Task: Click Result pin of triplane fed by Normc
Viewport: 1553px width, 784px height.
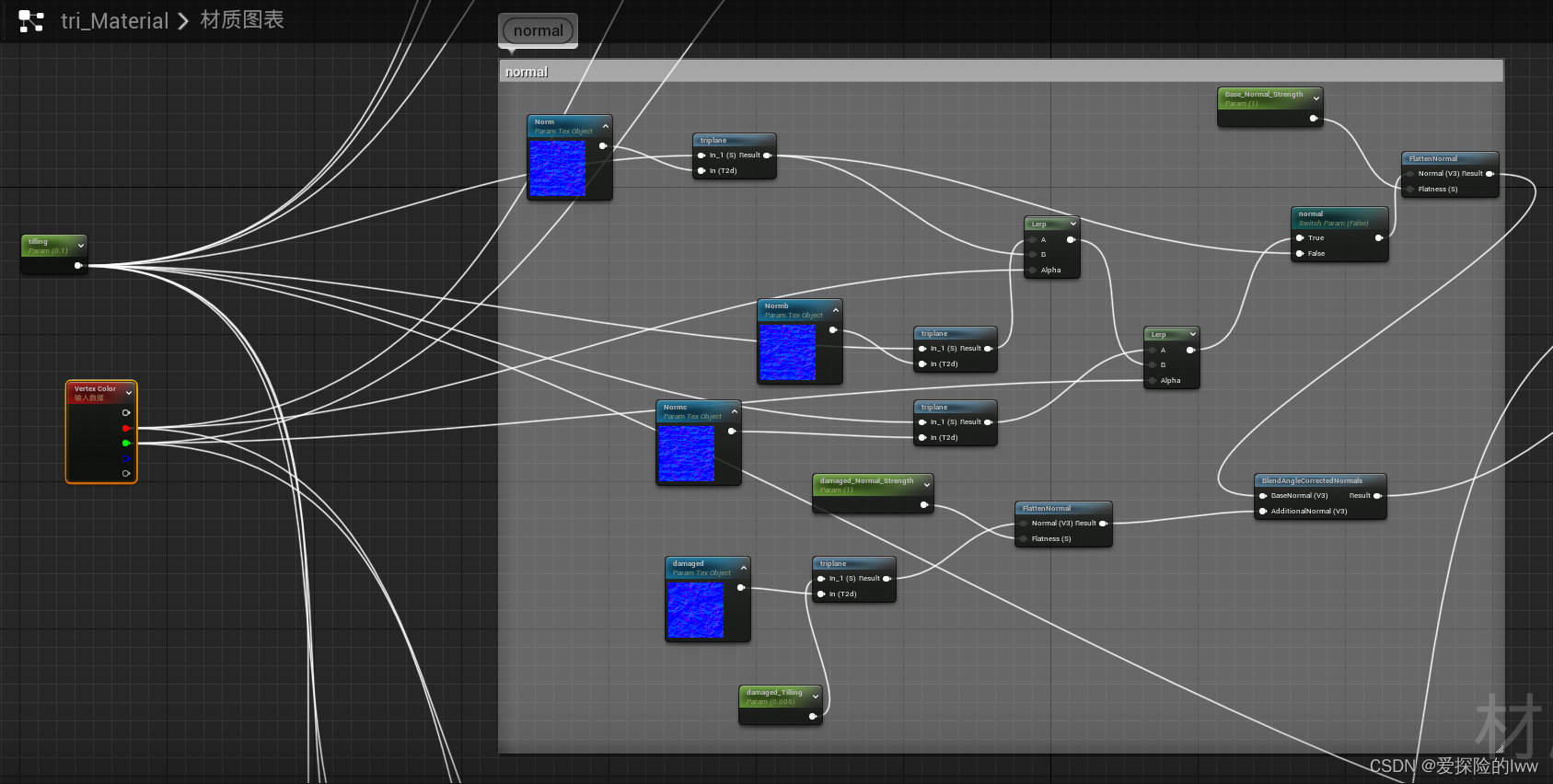Action: pos(988,422)
